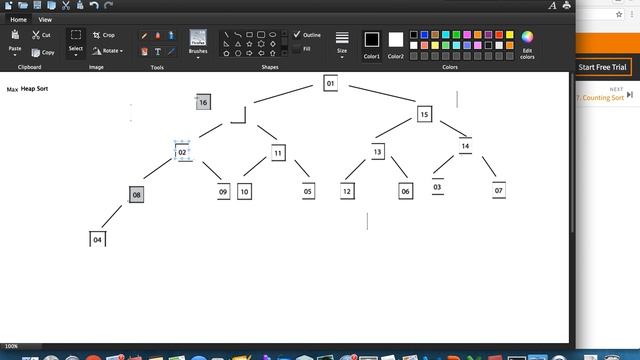
Task: Open the Brushes dropdown
Action: tap(198, 58)
